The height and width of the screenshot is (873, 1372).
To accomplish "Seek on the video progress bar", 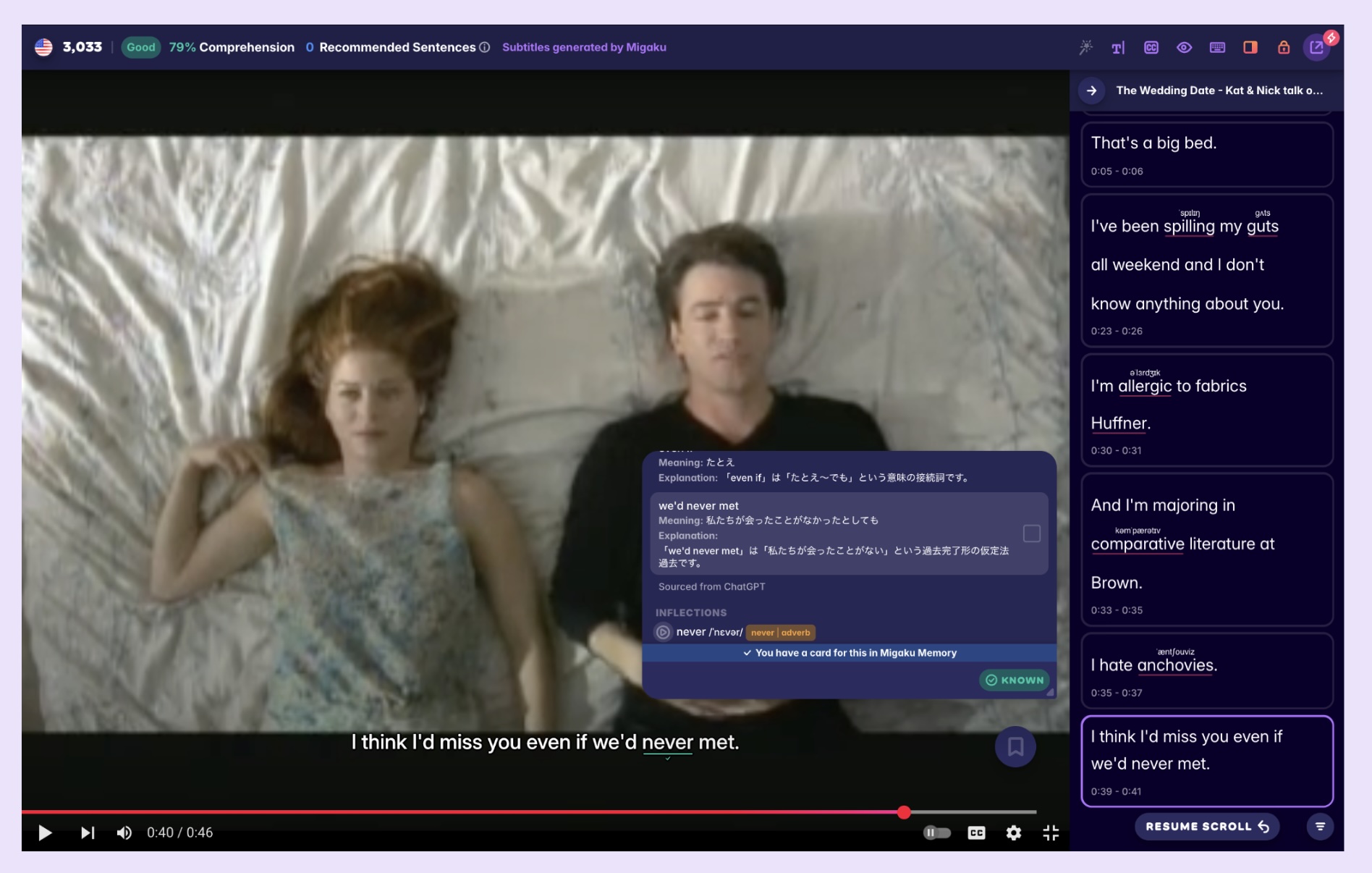I will click(x=529, y=812).
